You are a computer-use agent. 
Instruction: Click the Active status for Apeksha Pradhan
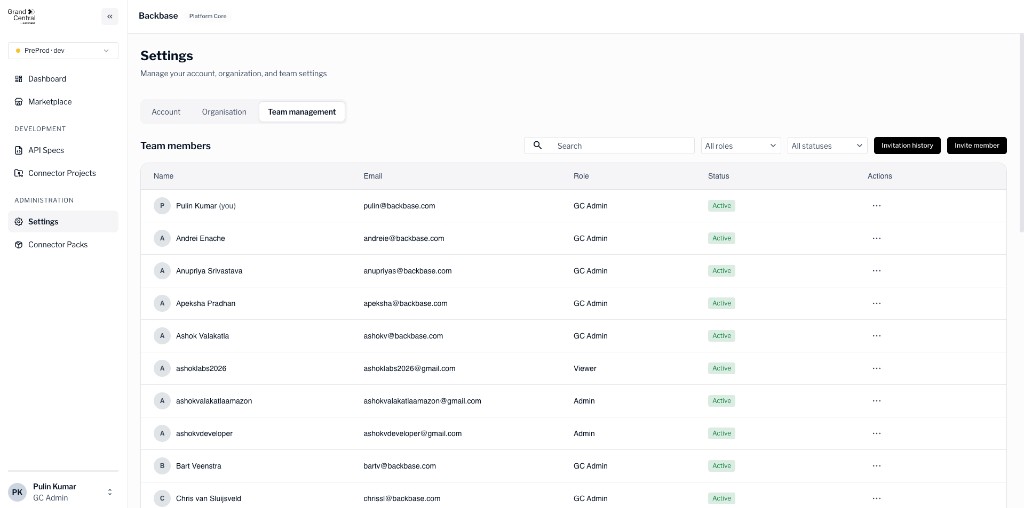(x=721, y=303)
